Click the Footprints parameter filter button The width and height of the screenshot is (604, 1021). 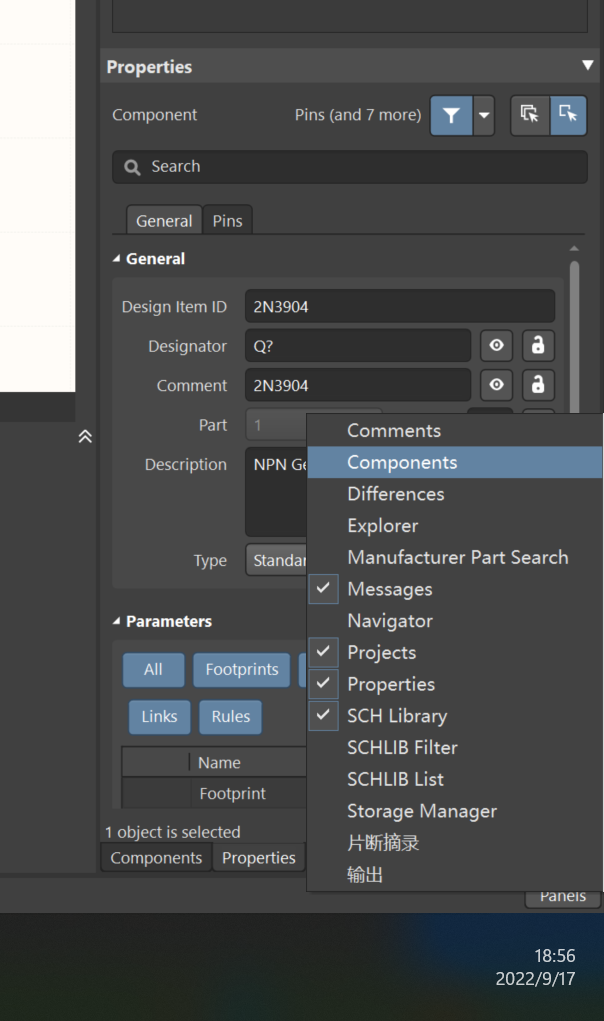click(241, 670)
